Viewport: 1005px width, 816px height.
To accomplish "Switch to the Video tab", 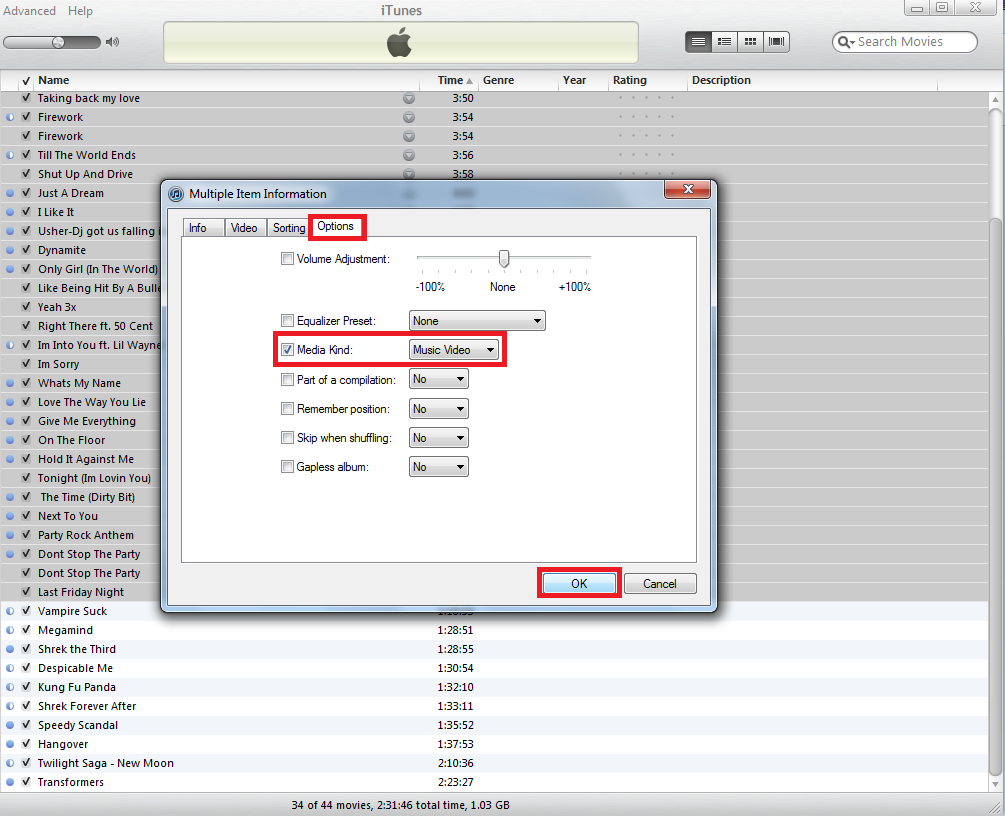I will [244, 228].
